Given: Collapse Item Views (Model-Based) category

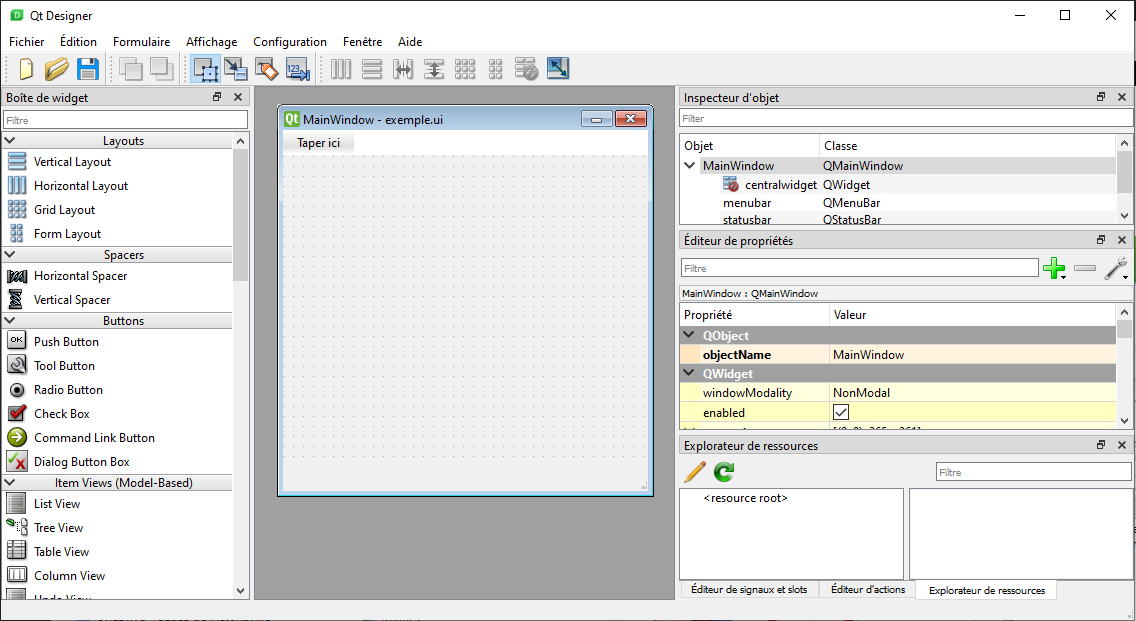Looking at the screenshot, I should 10,483.
